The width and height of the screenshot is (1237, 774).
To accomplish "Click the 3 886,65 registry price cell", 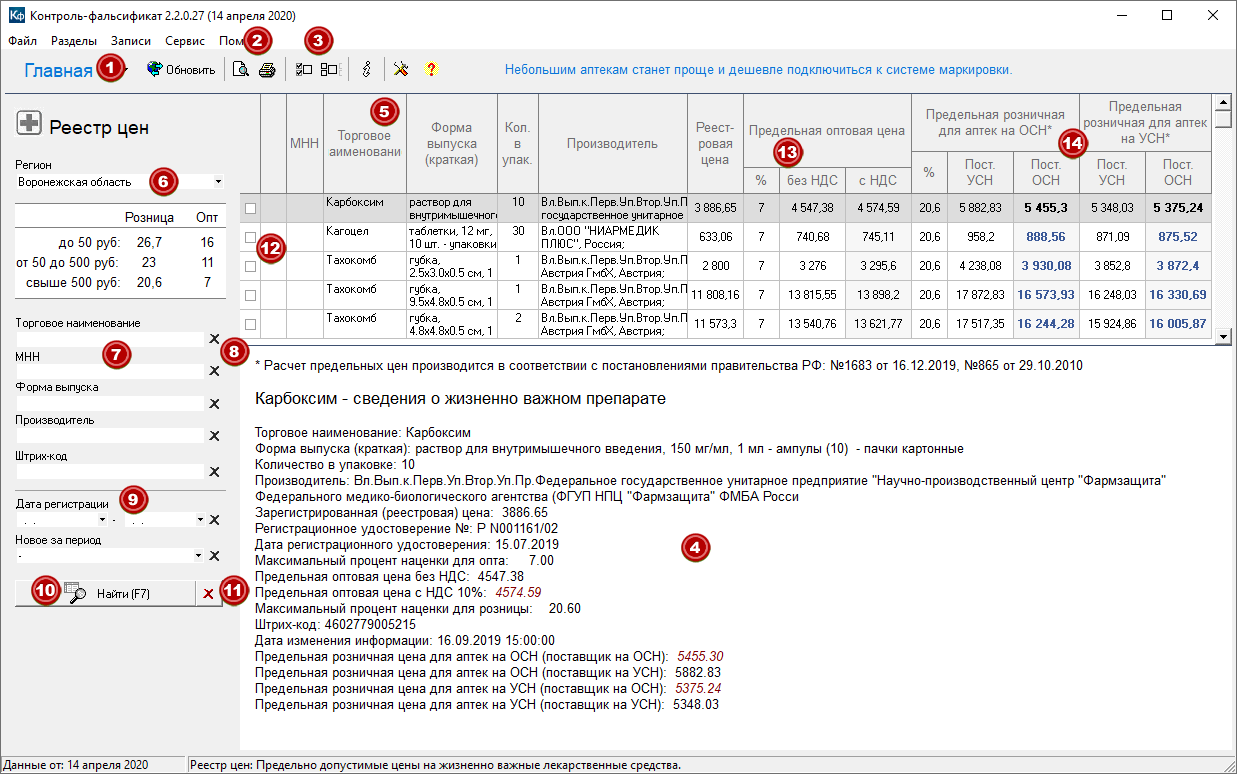I will 714,208.
